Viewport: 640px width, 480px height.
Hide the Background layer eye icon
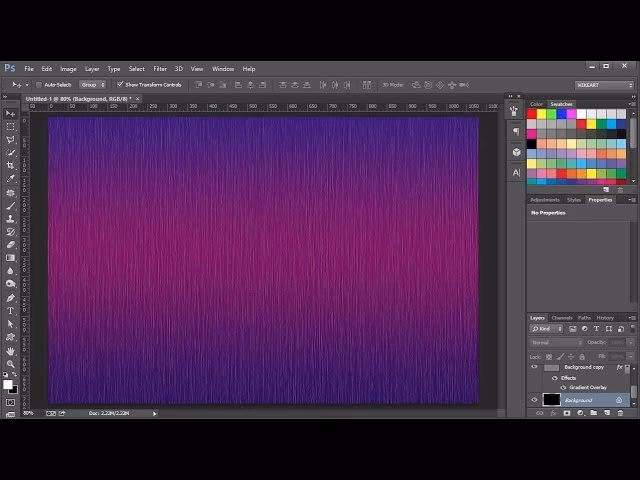[x=534, y=400]
